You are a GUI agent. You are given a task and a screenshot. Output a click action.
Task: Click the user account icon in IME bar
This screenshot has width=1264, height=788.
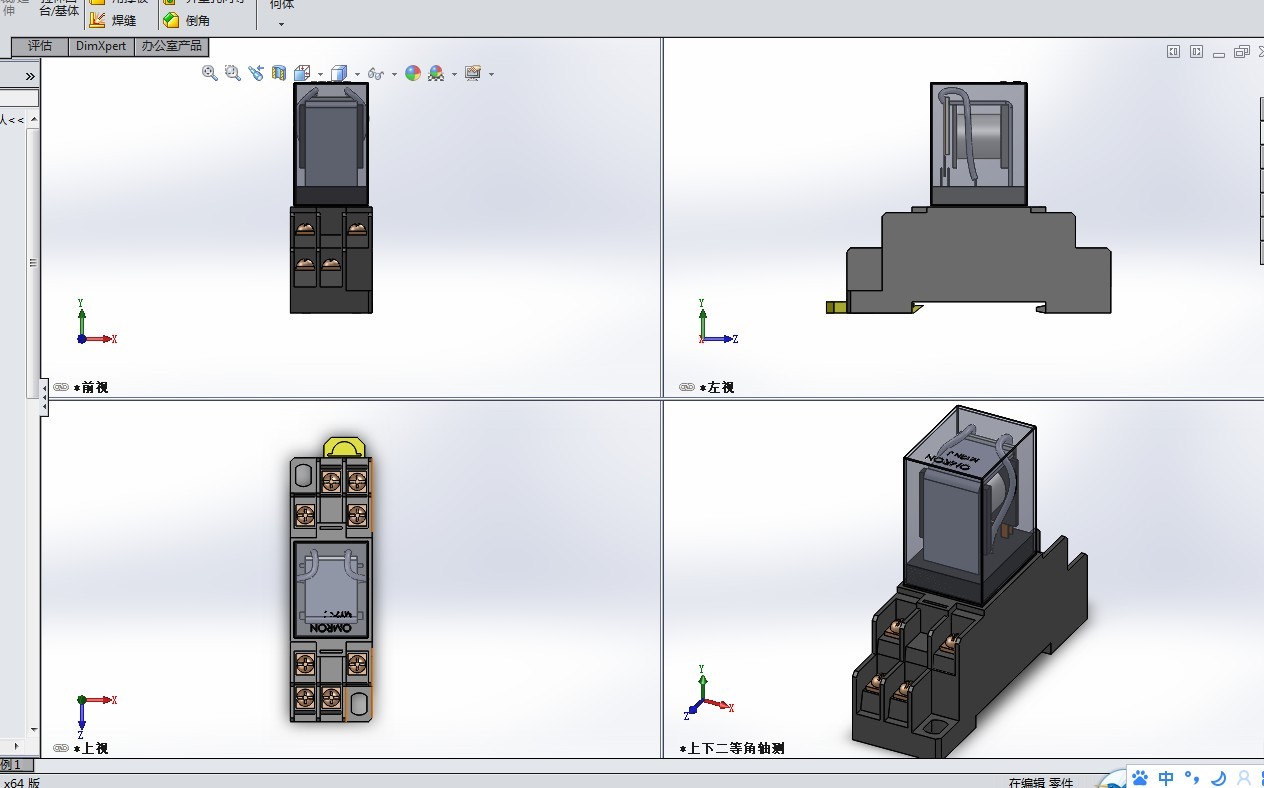point(1244,777)
